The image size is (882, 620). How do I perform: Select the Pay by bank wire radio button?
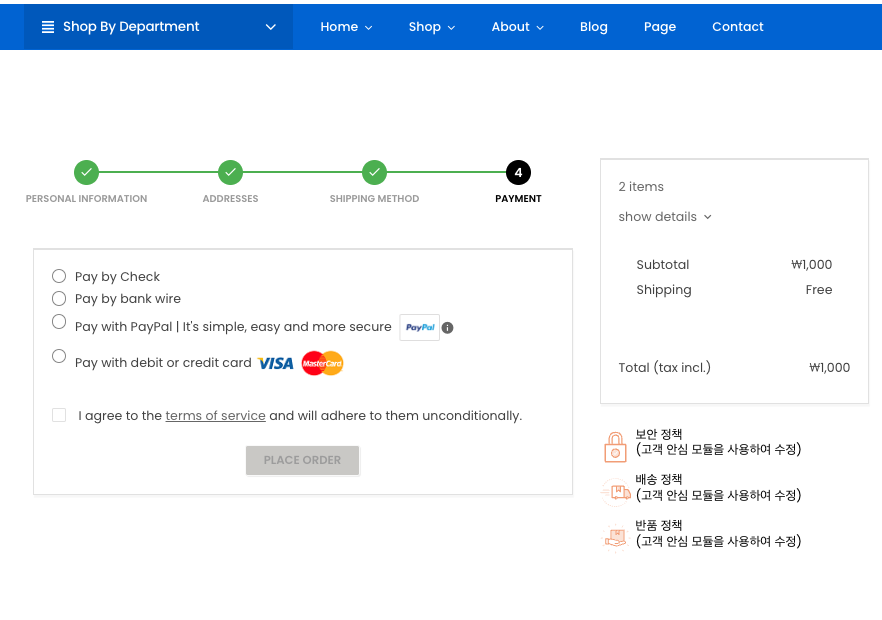coord(59,298)
